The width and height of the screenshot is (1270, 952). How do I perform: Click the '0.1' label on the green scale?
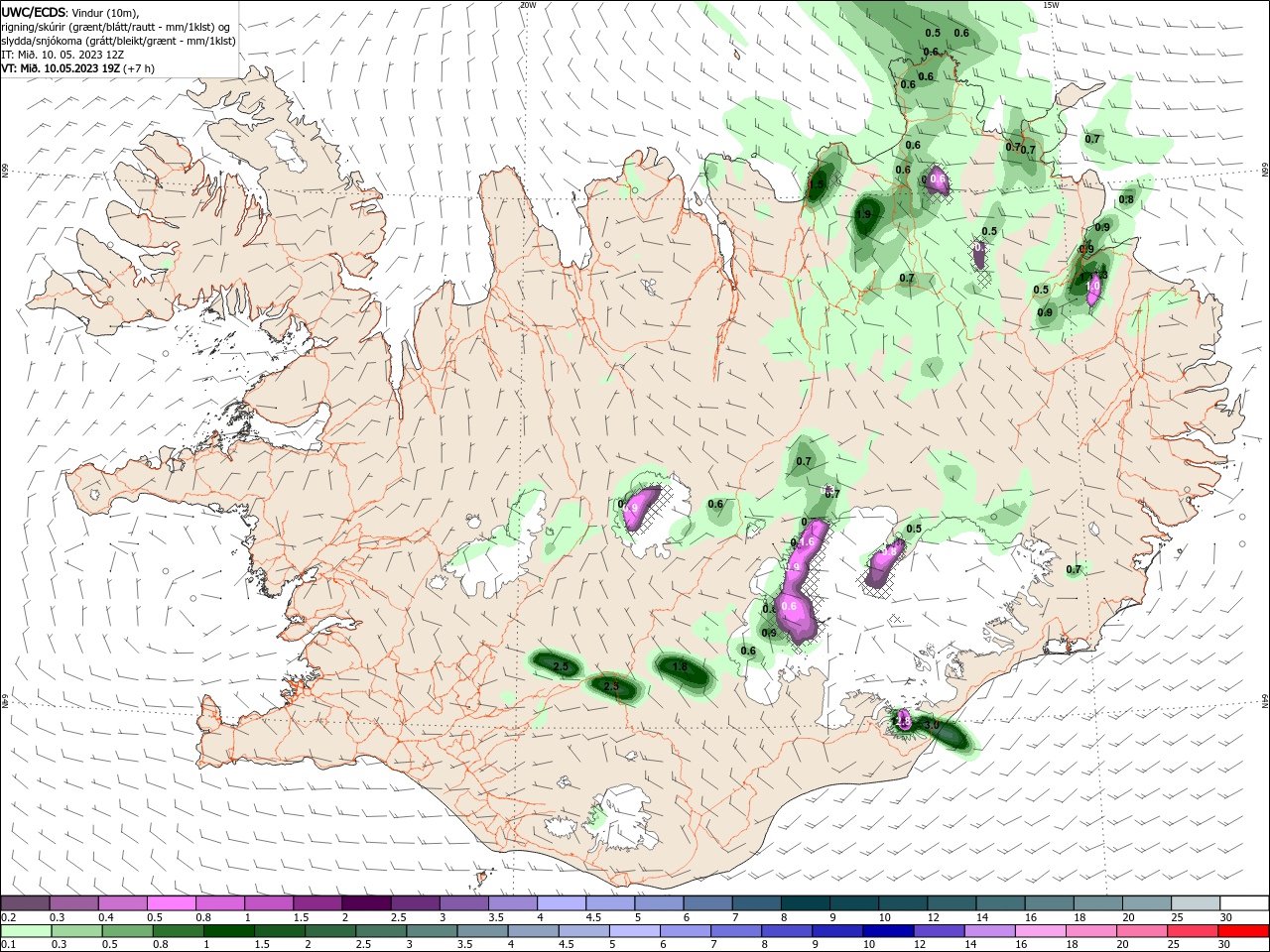8,945
